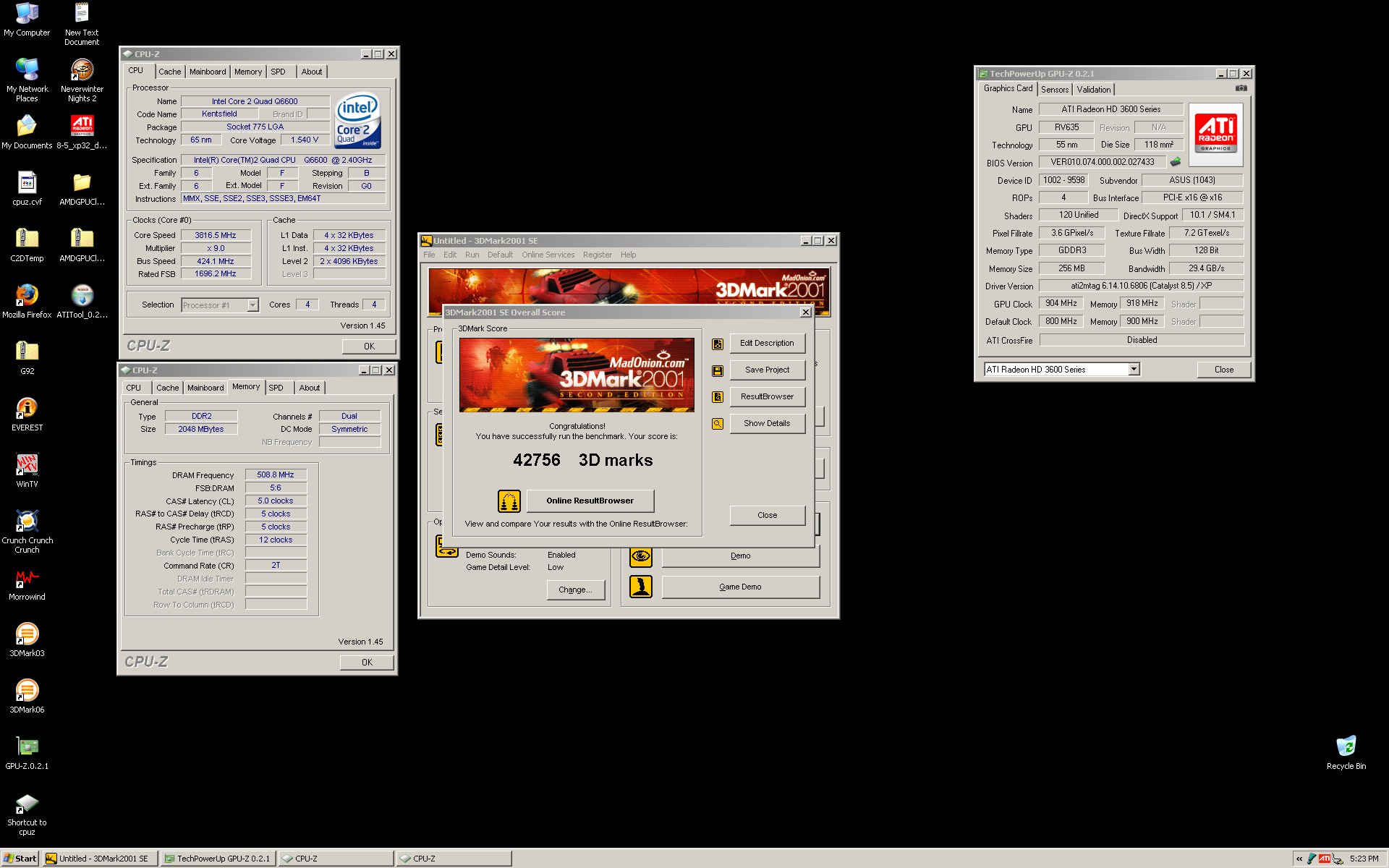The height and width of the screenshot is (868, 1389).
Task: Click ATI tray icon in system tray
Action: (1325, 859)
